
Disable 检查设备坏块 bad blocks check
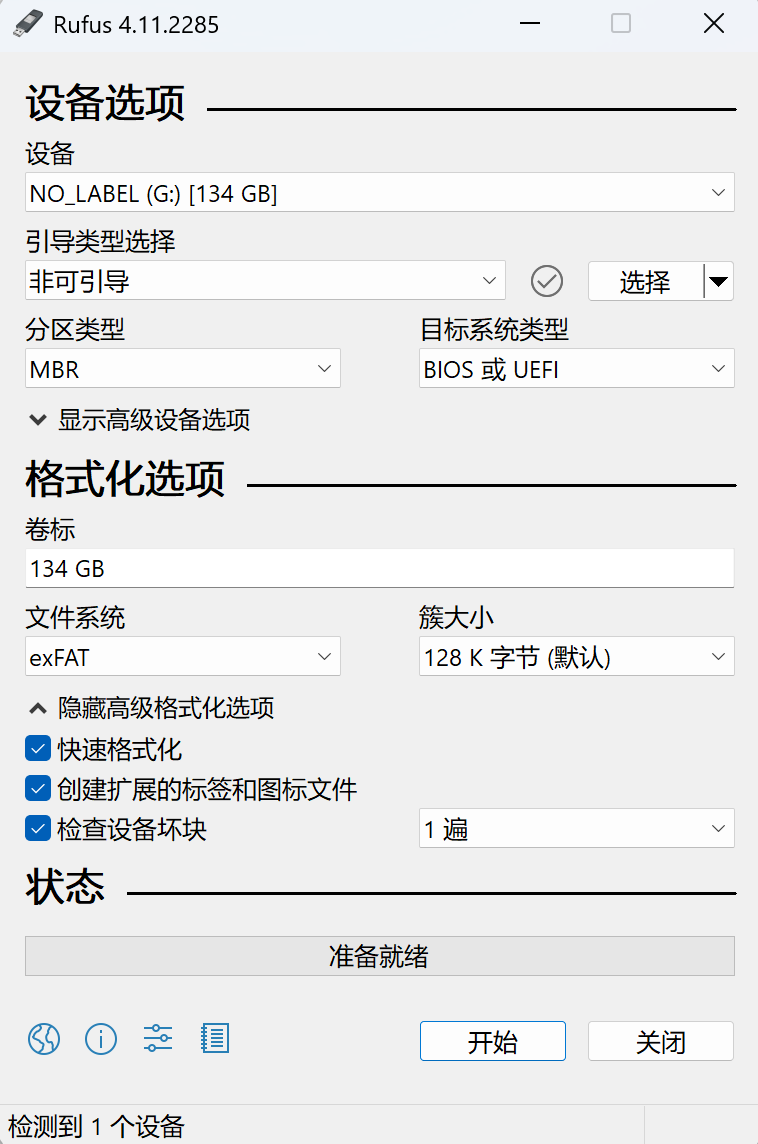click(38, 829)
